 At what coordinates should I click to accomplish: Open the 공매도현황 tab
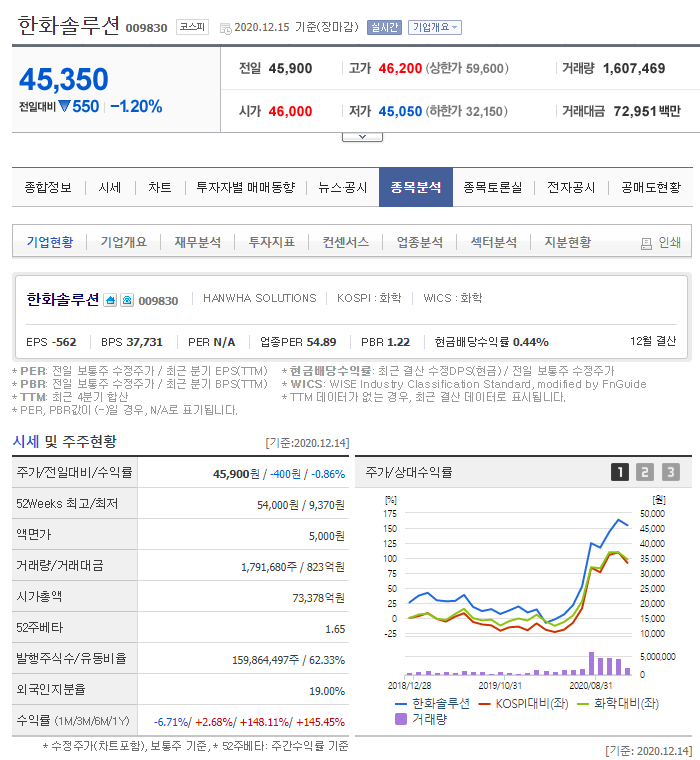(x=651, y=188)
